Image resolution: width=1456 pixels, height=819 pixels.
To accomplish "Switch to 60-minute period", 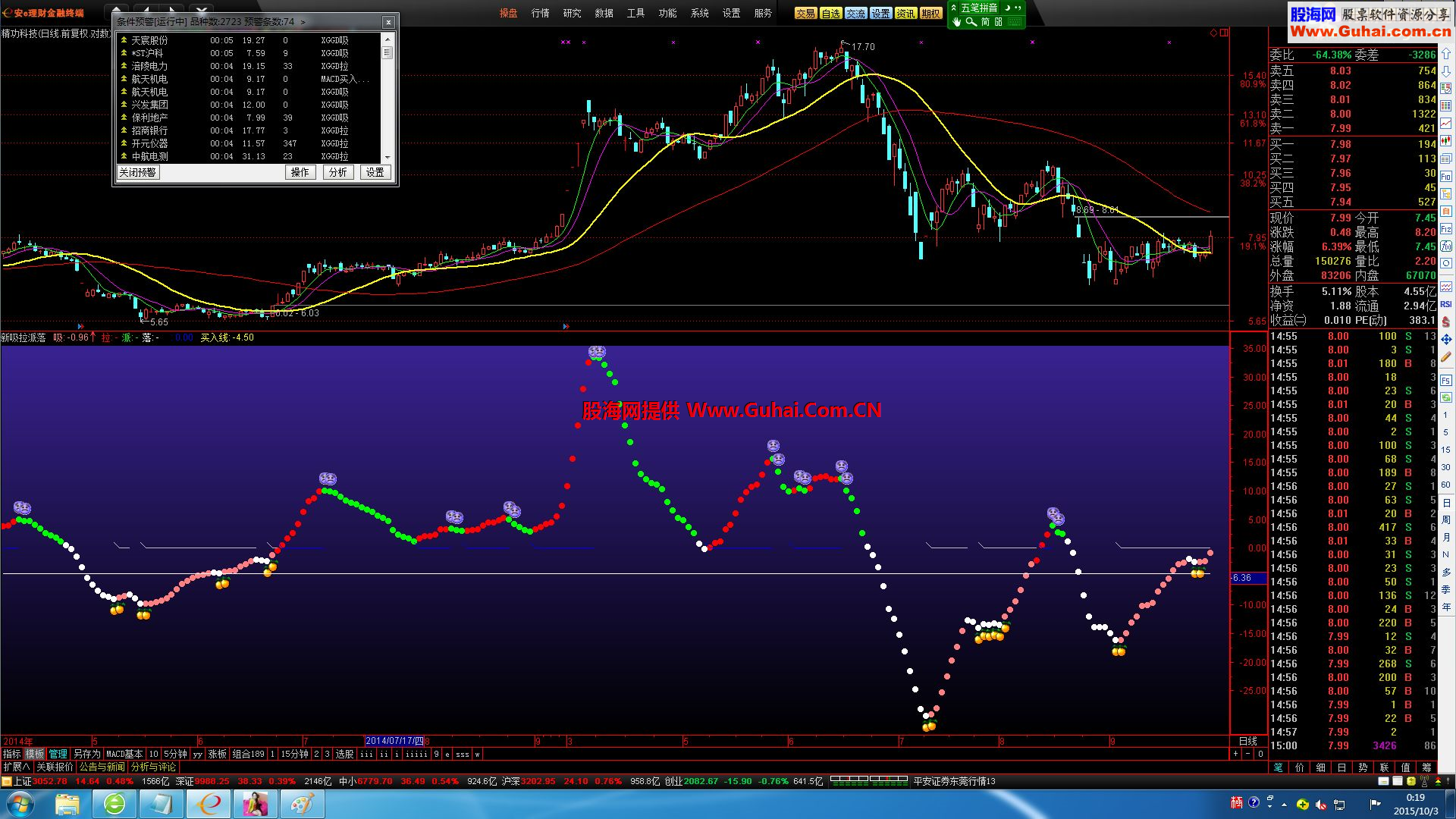I will click(1446, 485).
